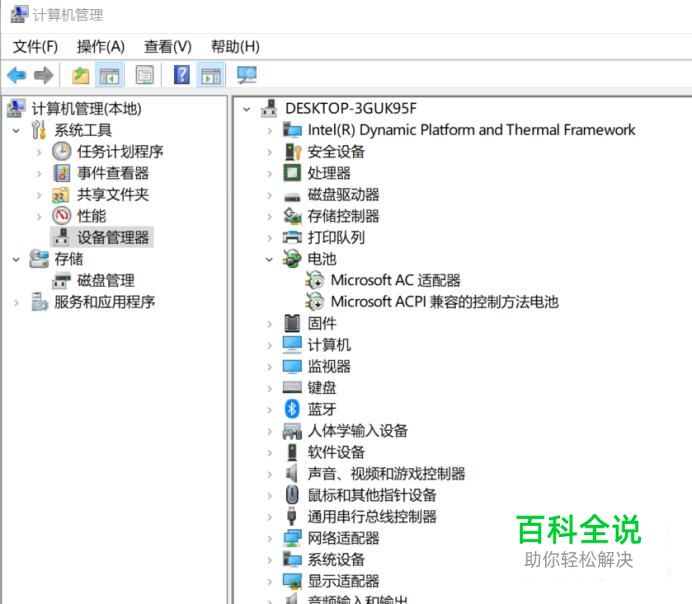Expand the 服务和应用程序 node
The width and height of the screenshot is (692, 604).
click(x=16, y=303)
